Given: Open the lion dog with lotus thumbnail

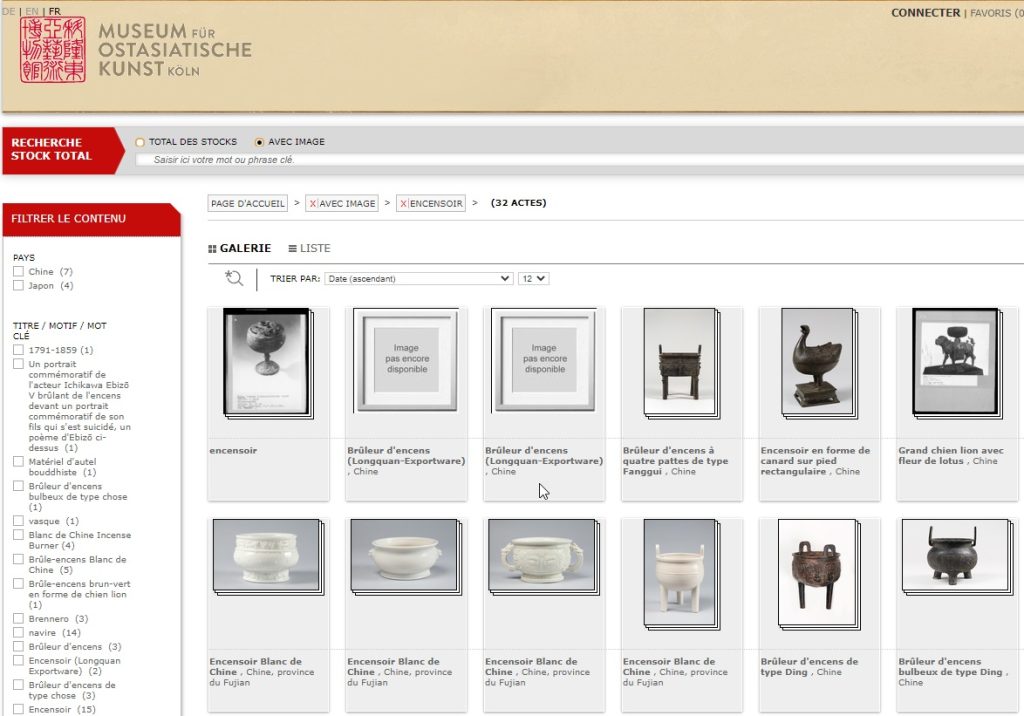Looking at the screenshot, I should [x=955, y=361].
